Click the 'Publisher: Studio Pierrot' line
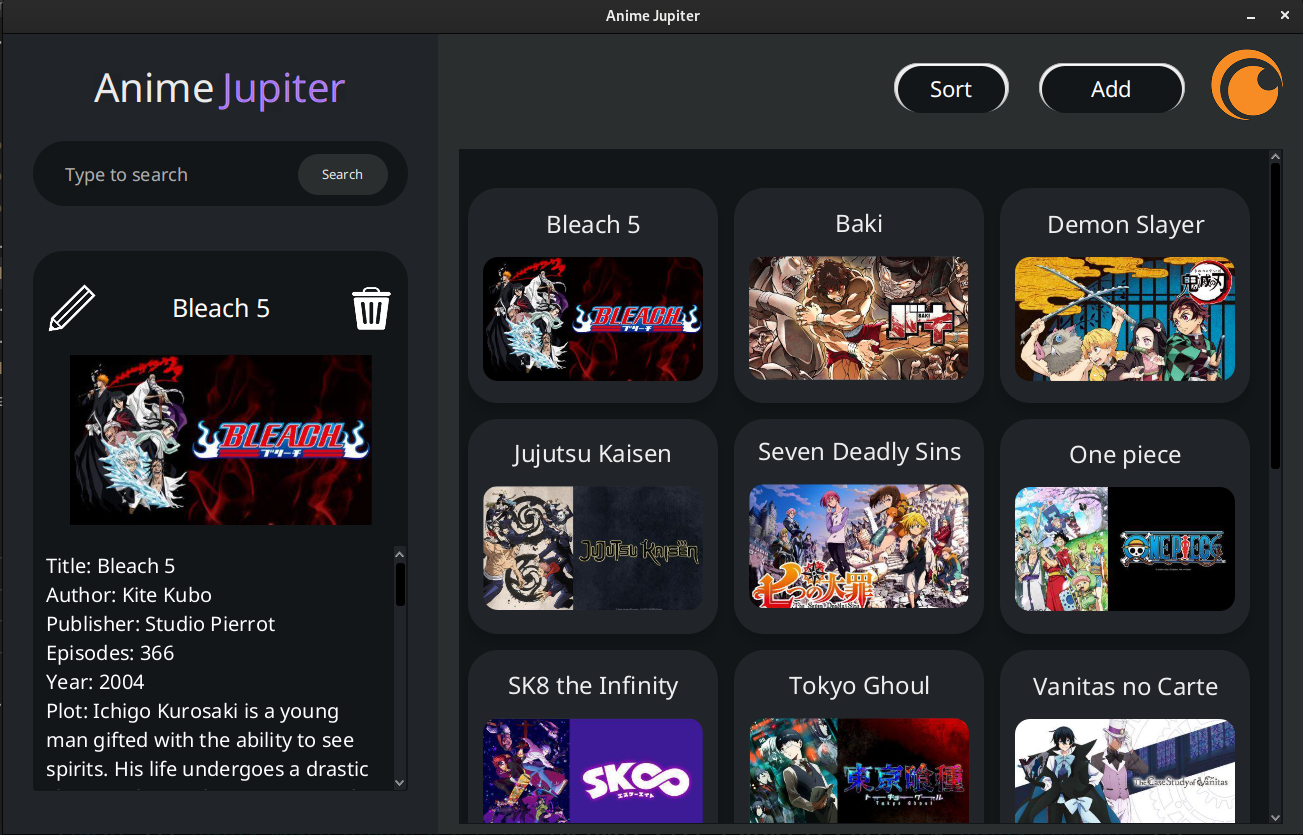The image size is (1303, 835). point(160,624)
